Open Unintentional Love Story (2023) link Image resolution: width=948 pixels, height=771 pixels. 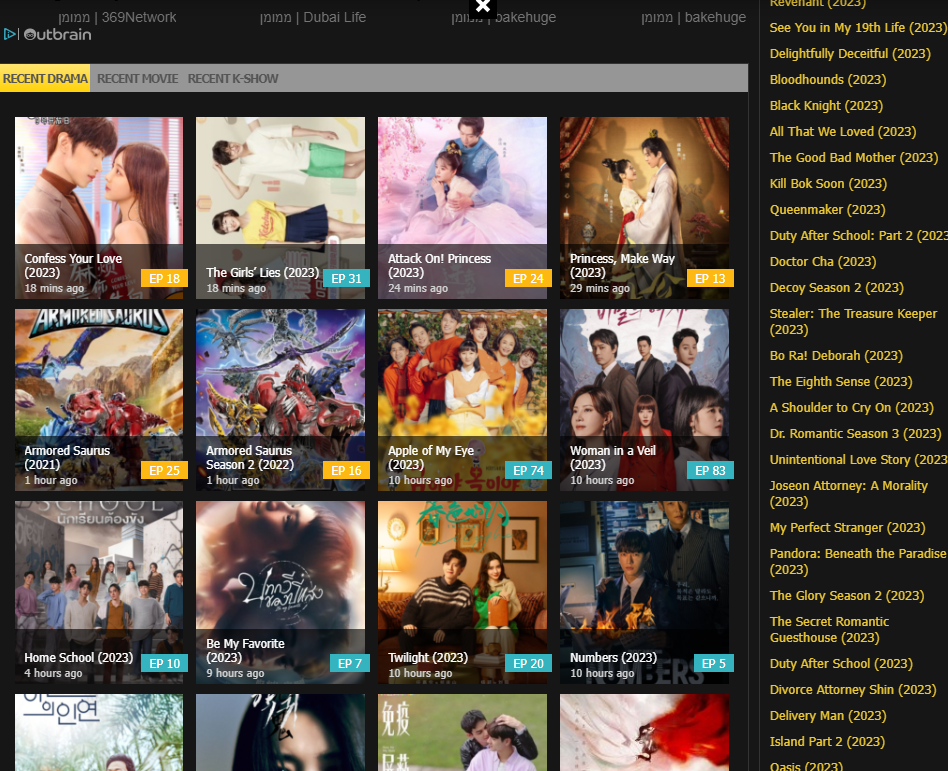point(859,460)
